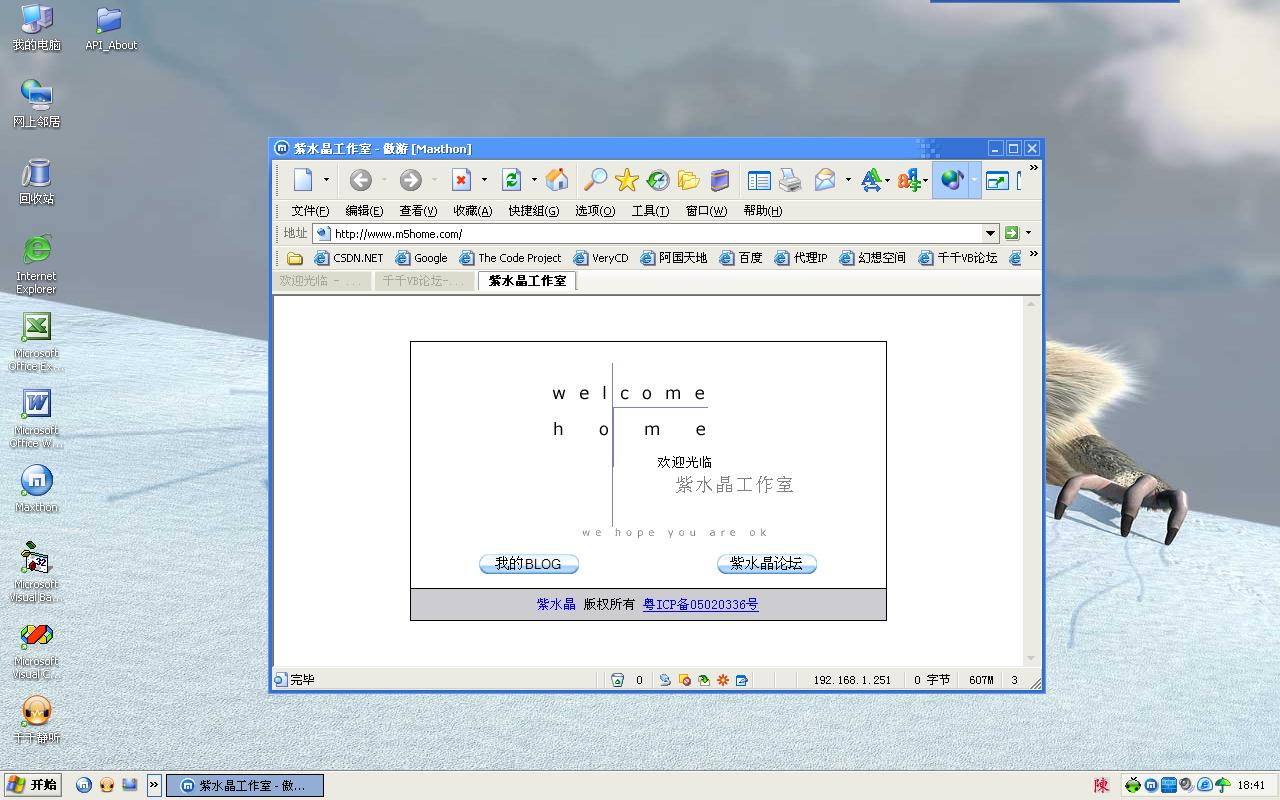
Task: Click the blue network icon in status bar
Action: click(x=665, y=680)
